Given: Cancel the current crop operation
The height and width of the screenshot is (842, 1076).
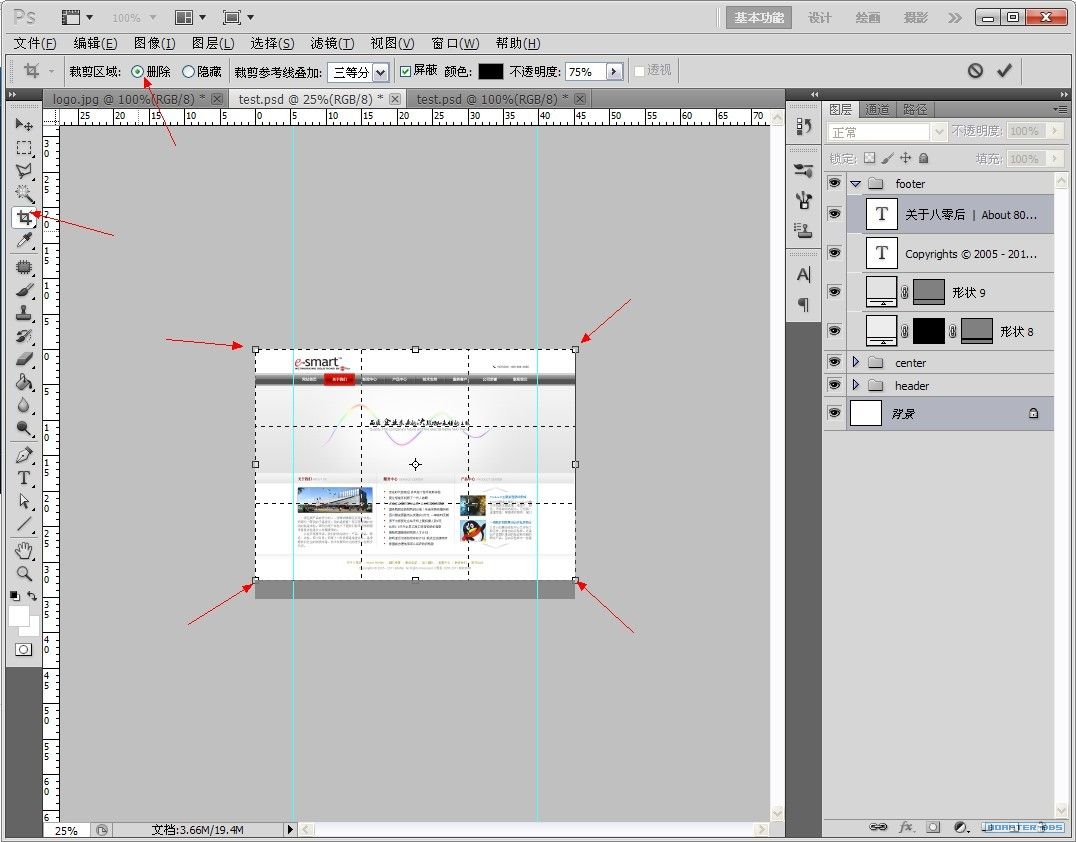Looking at the screenshot, I should pyautogui.click(x=975, y=71).
